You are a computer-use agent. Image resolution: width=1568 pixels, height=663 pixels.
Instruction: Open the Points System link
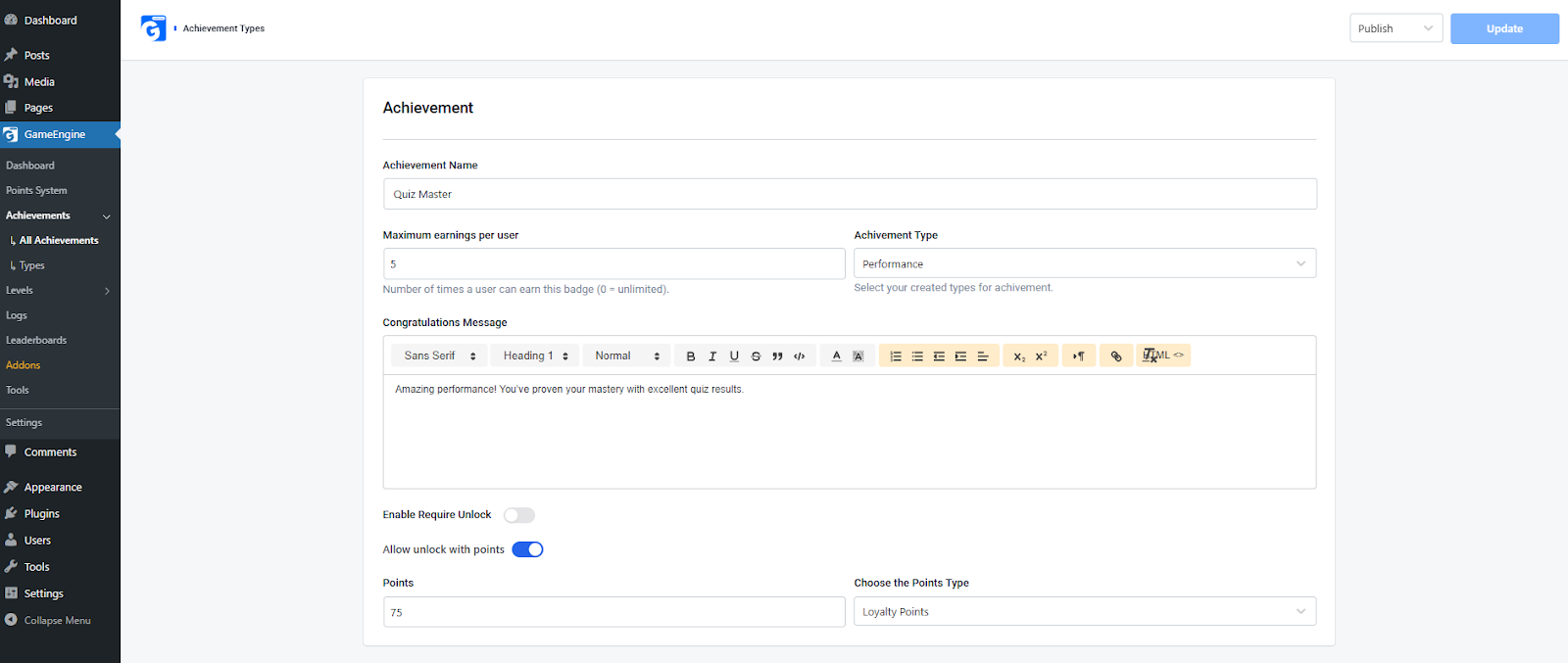pos(36,191)
